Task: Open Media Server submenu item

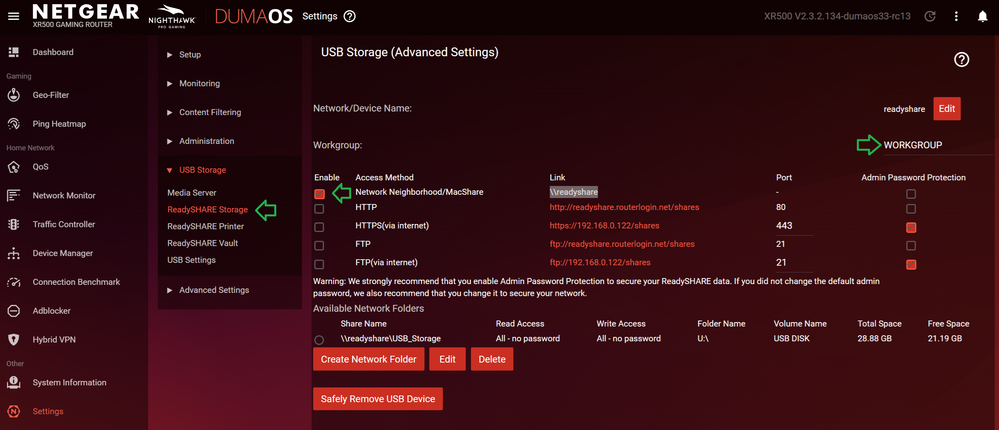Action: click(x=192, y=192)
